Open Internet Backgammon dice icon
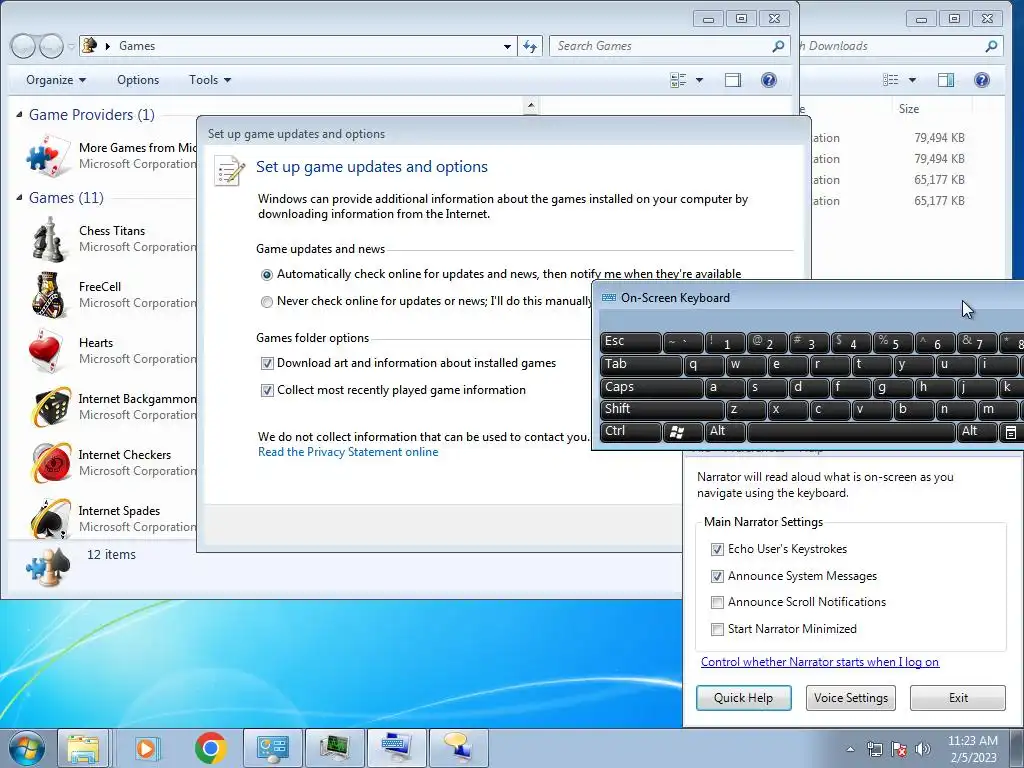1024x768 pixels. click(50, 407)
